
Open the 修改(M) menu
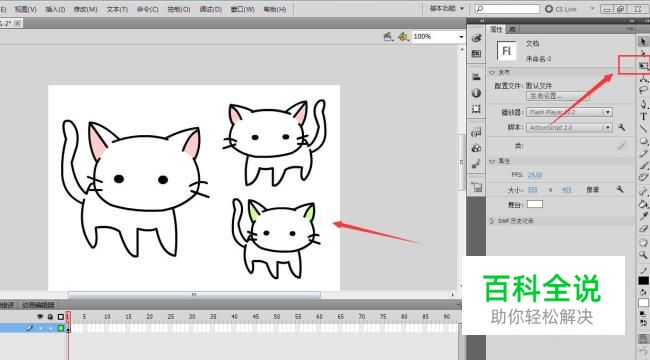coord(85,9)
